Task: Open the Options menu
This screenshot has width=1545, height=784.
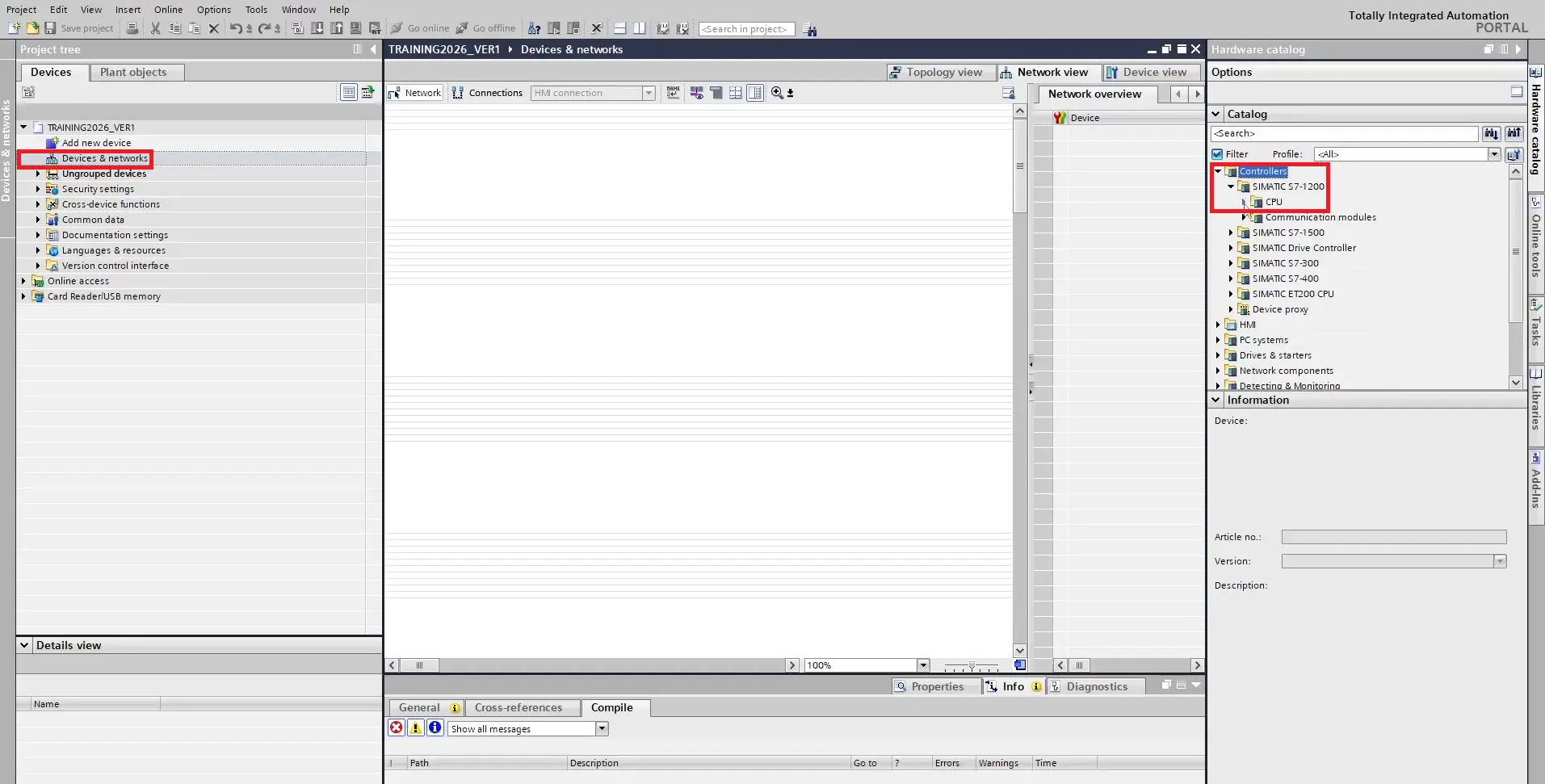Action: pos(213,9)
